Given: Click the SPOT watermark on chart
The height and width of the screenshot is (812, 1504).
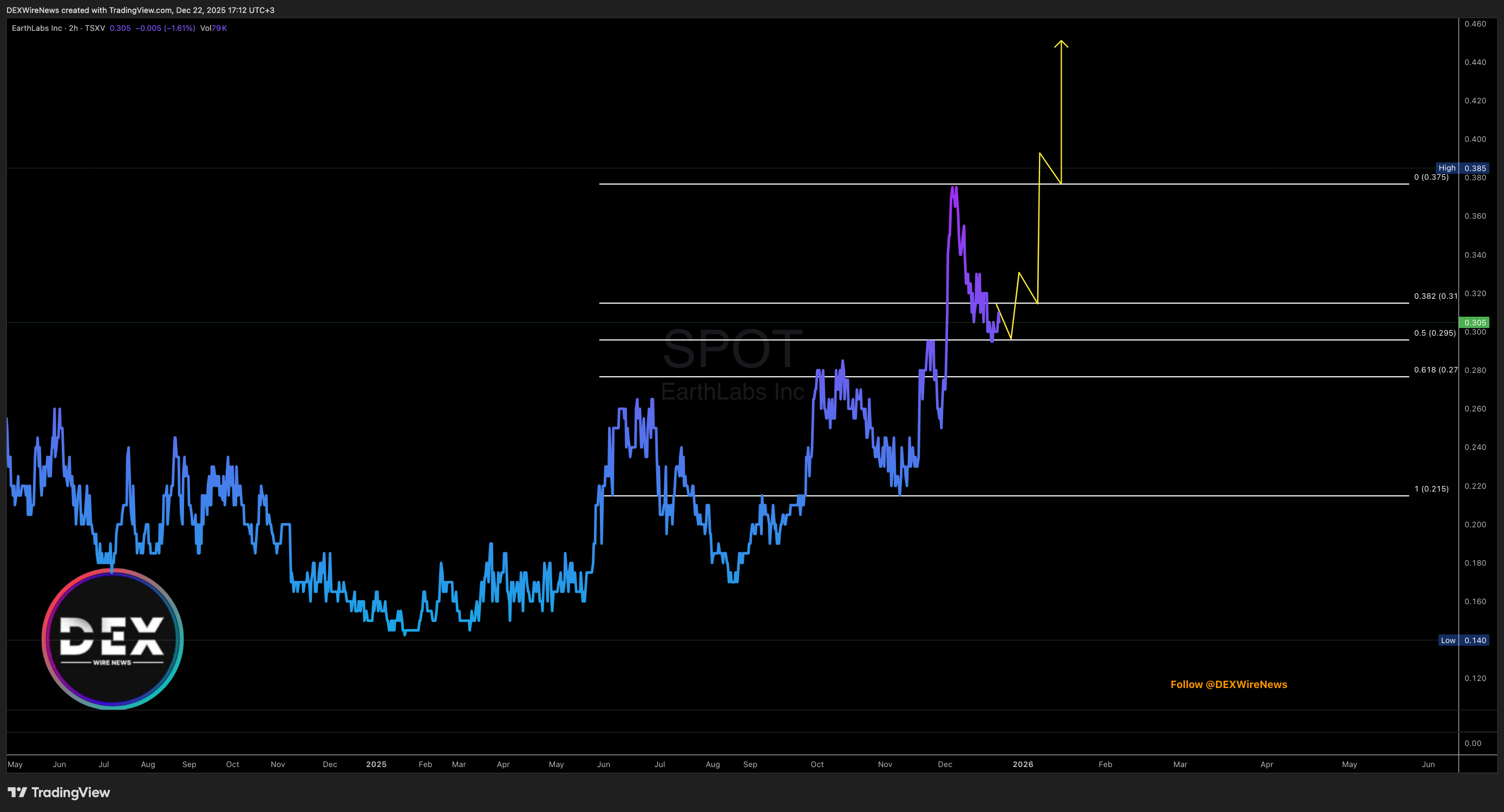Looking at the screenshot, I should coord(733,349).
